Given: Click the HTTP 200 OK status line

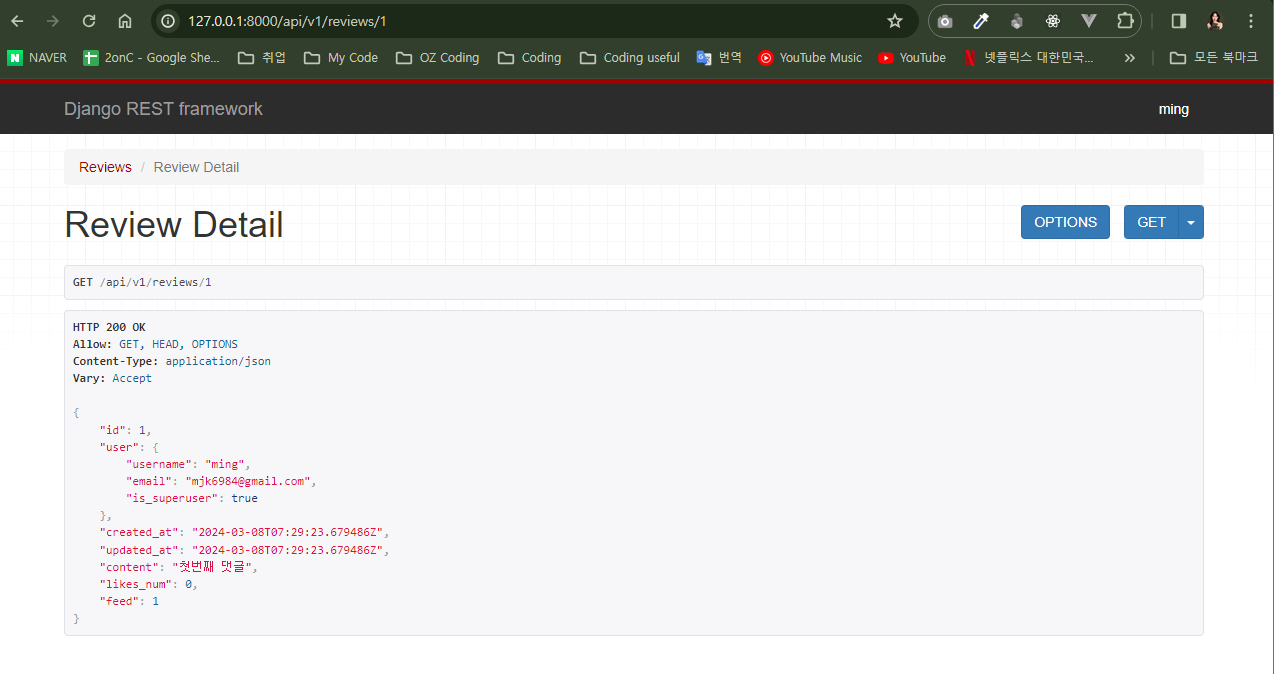Looking at the screenshot, I should [x=109, y=327].
